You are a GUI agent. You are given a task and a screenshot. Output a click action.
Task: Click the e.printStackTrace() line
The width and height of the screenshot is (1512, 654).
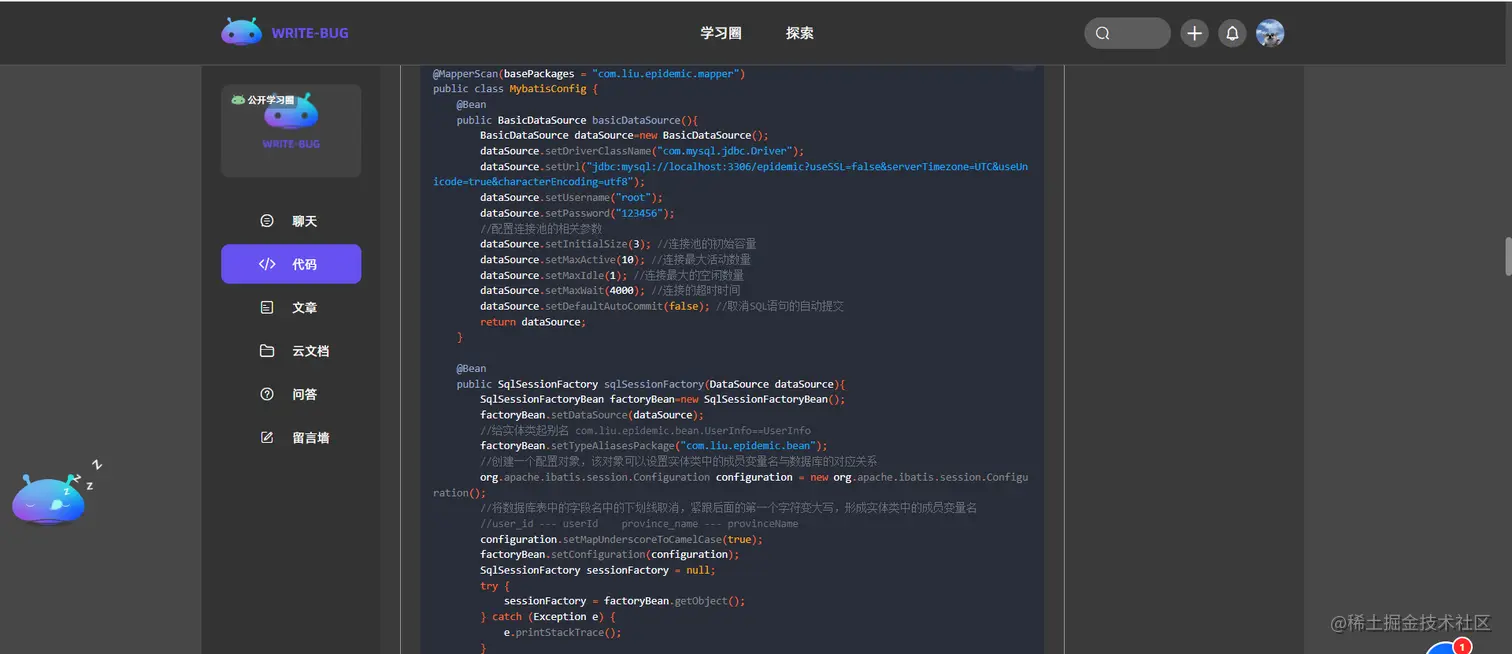[x=563, y=632]
